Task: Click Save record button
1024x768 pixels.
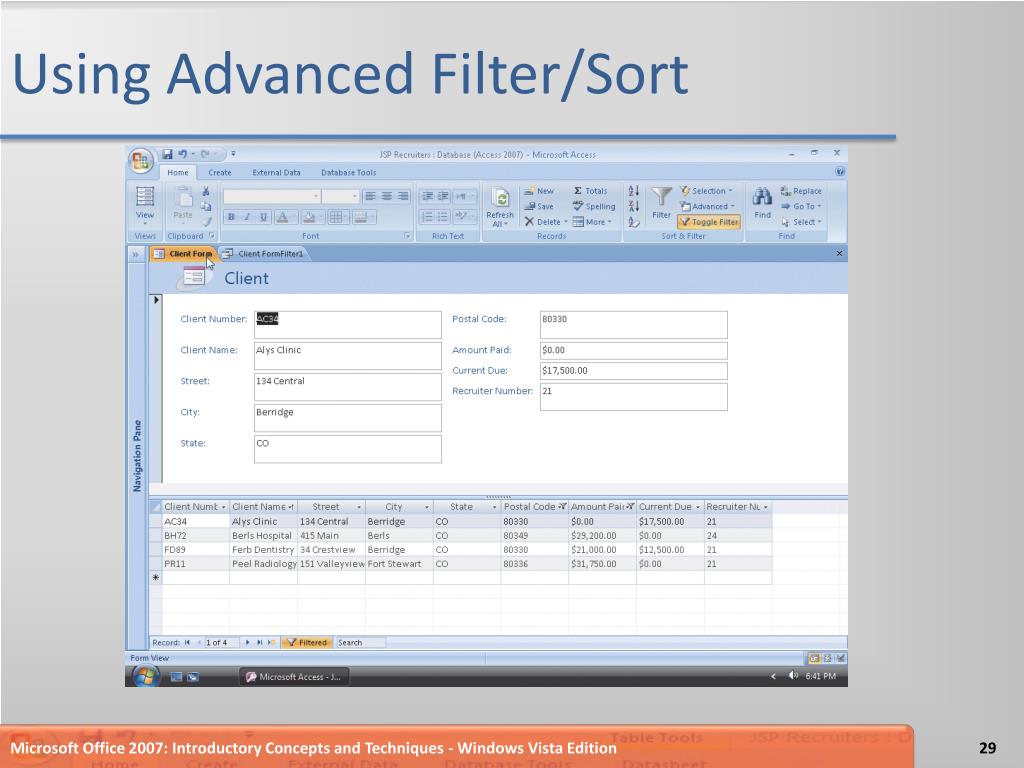Action: click(539, 206)
